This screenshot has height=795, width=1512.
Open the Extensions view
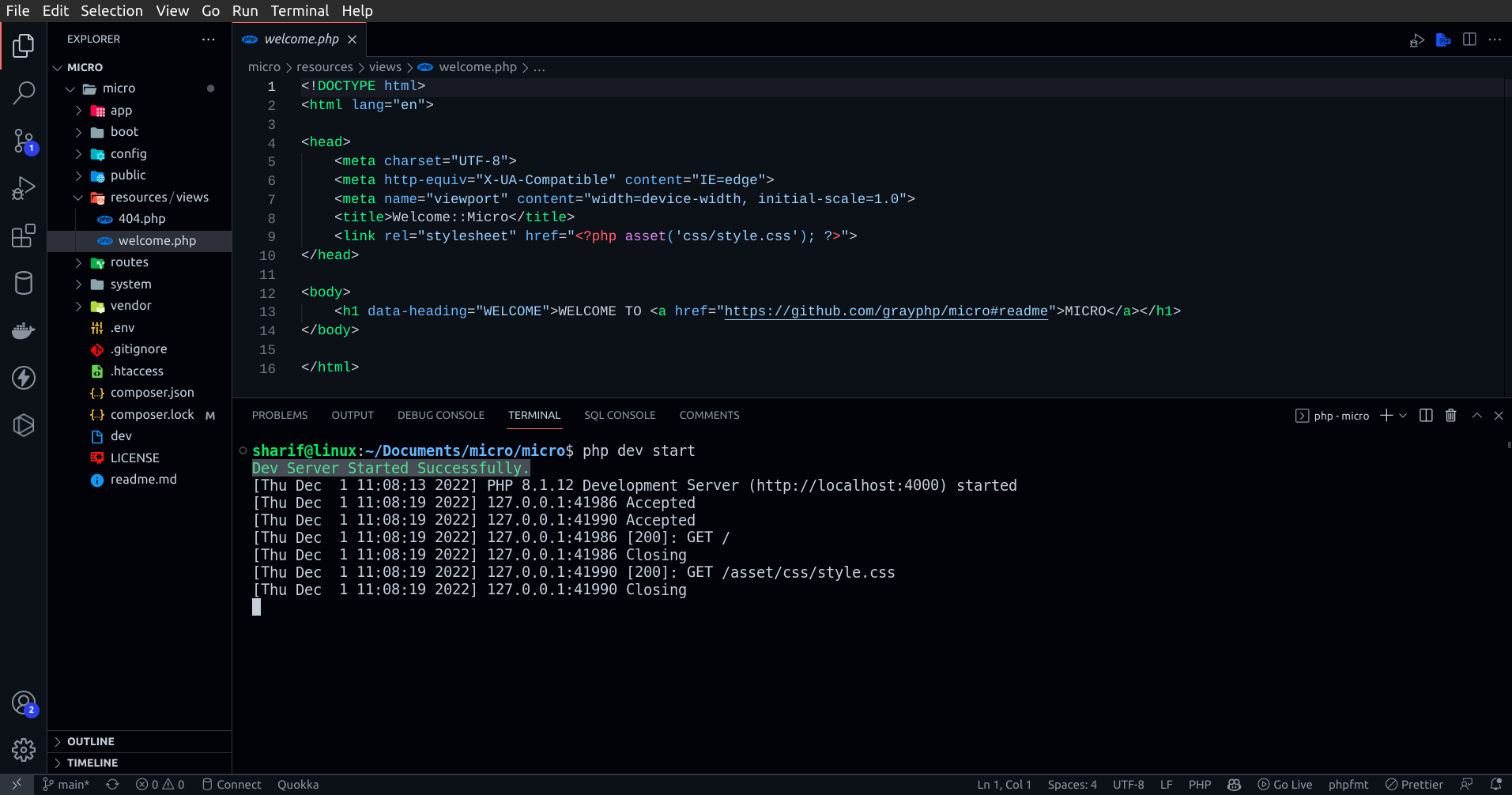[24, 235]
